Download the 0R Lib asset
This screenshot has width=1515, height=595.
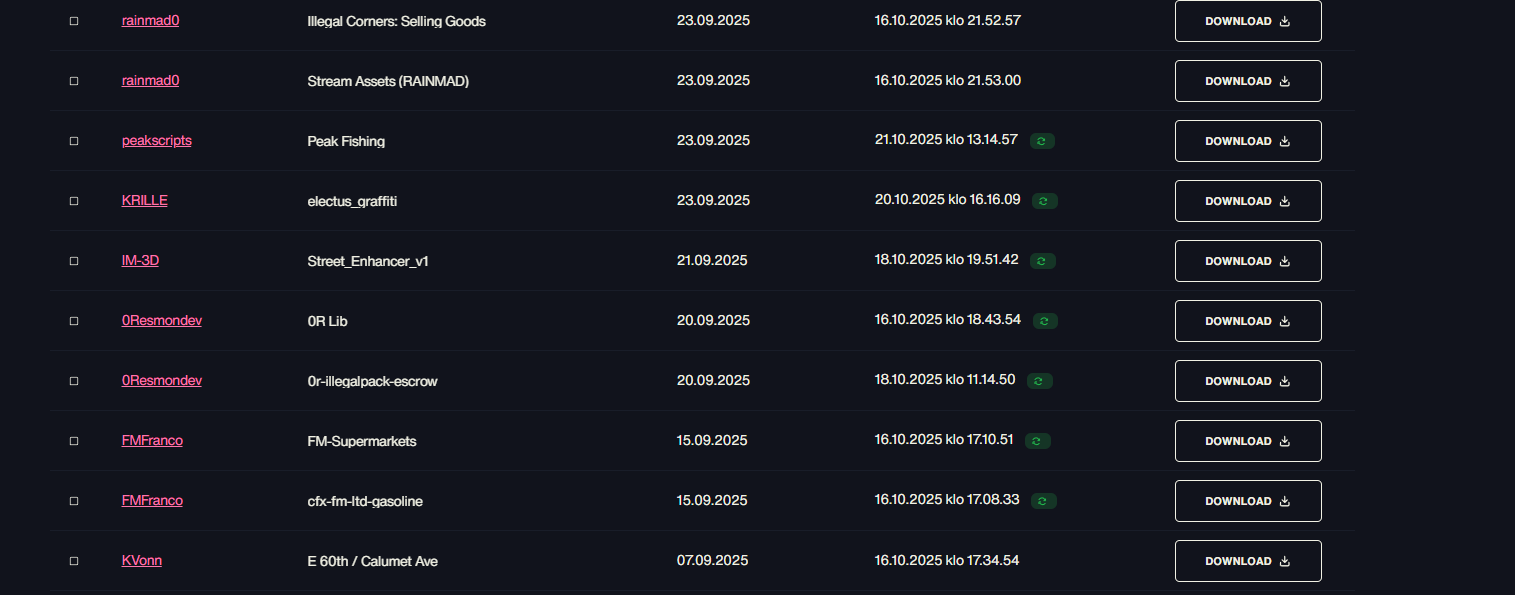pyautogui.click(x=1248, y=321)
